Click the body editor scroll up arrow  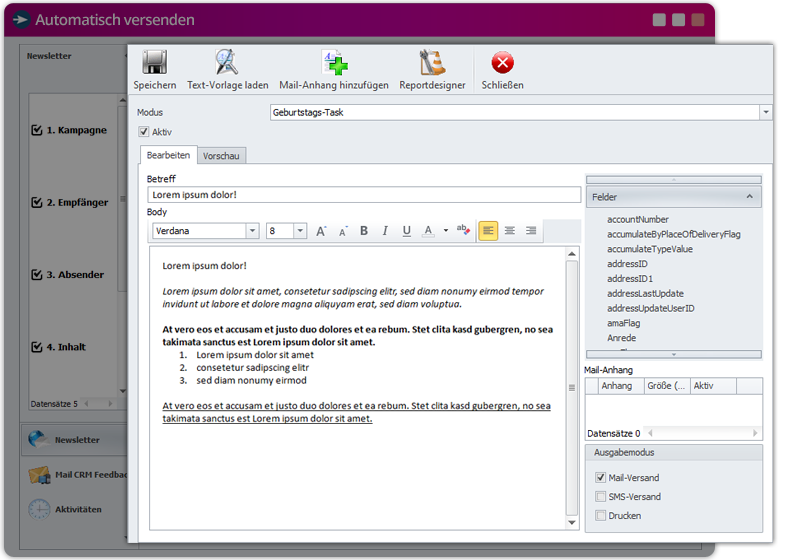(572, 253)
